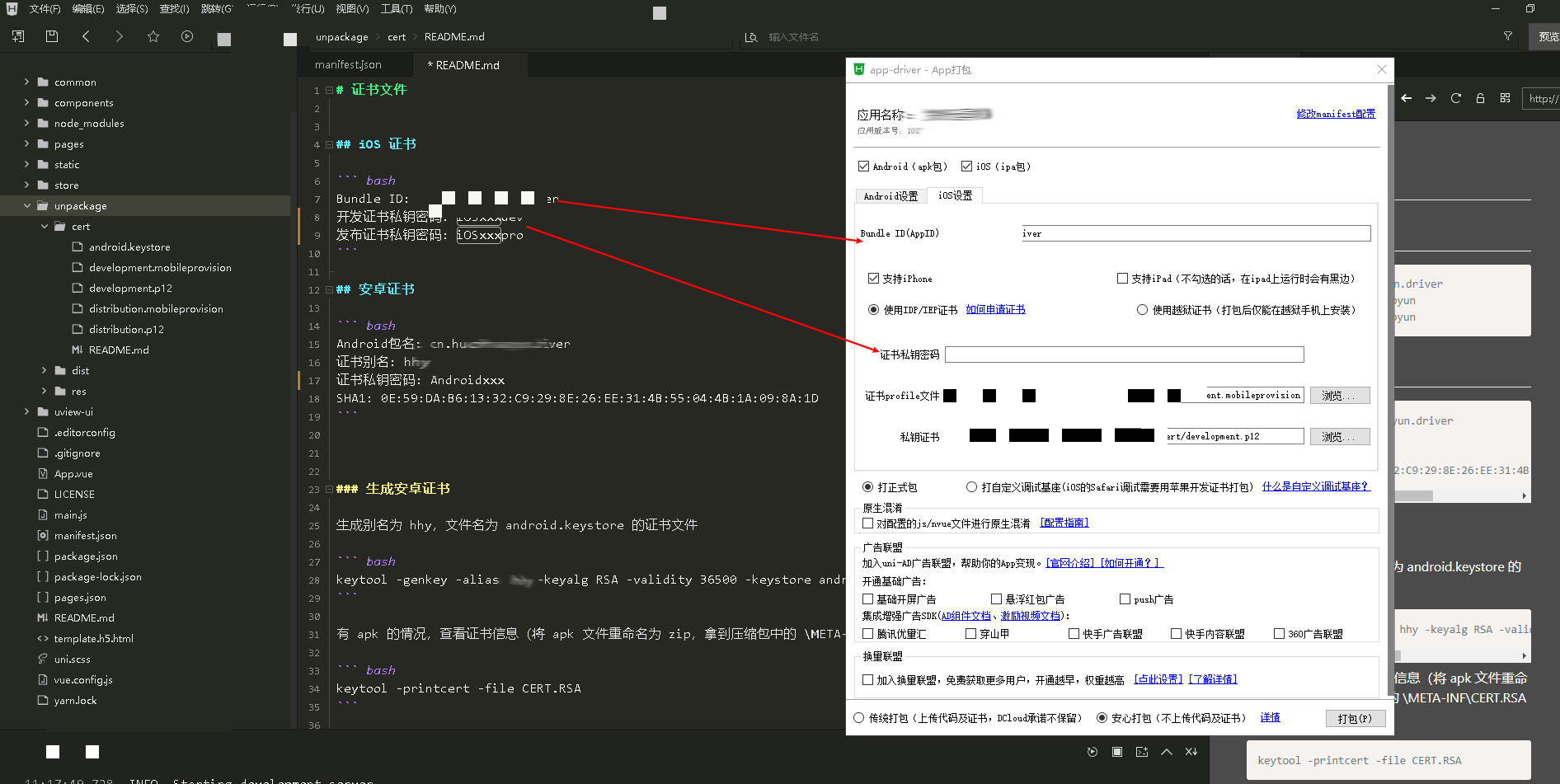This screenshot has width=1560, height=784.
Task: Expand the dist folder
Action: (45, 371)
